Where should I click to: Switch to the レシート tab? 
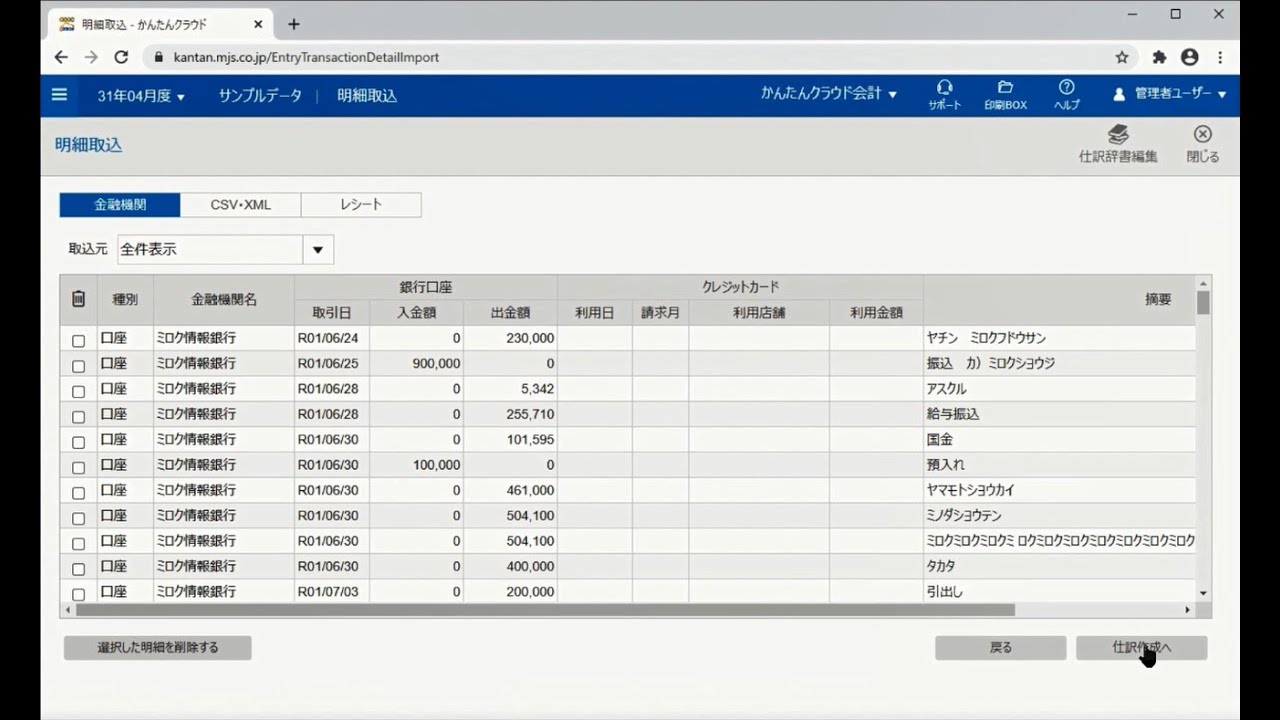click(x=361, y=204)
